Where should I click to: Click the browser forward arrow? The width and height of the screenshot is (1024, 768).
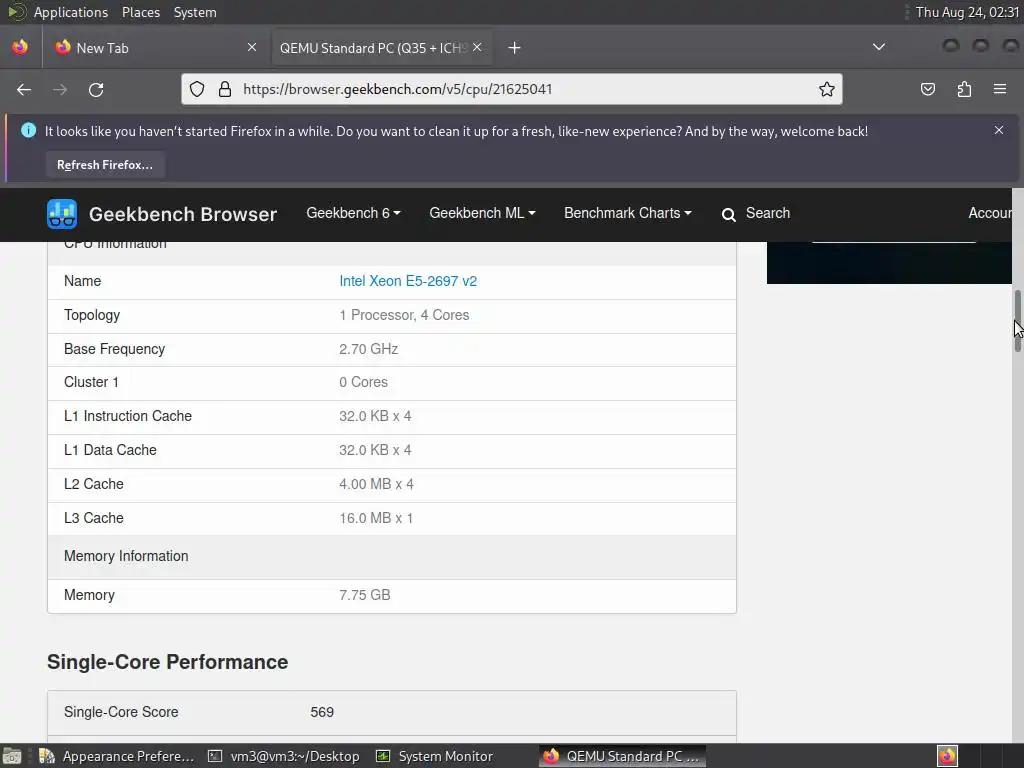(60, 89)
